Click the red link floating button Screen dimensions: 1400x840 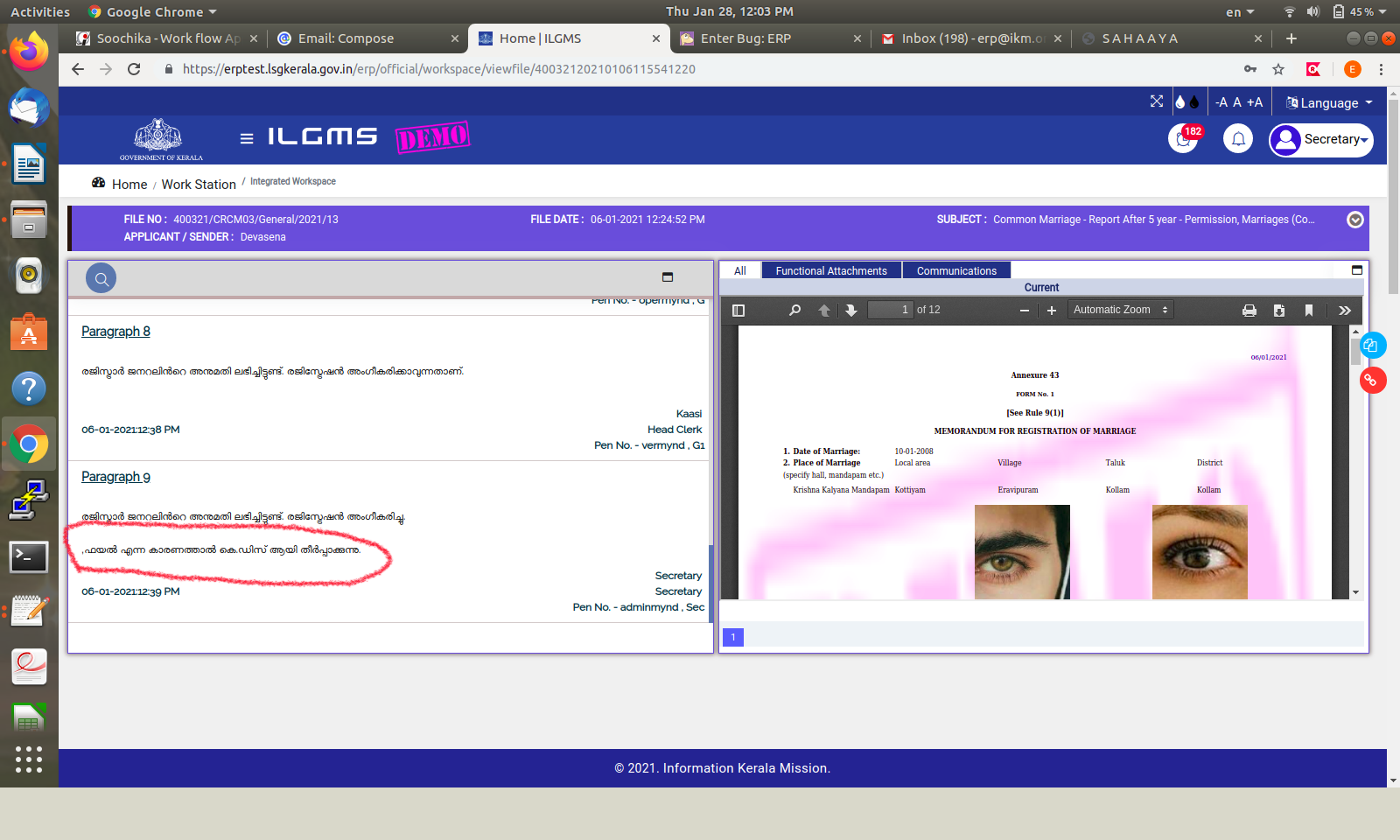(x=1371, y=381)
